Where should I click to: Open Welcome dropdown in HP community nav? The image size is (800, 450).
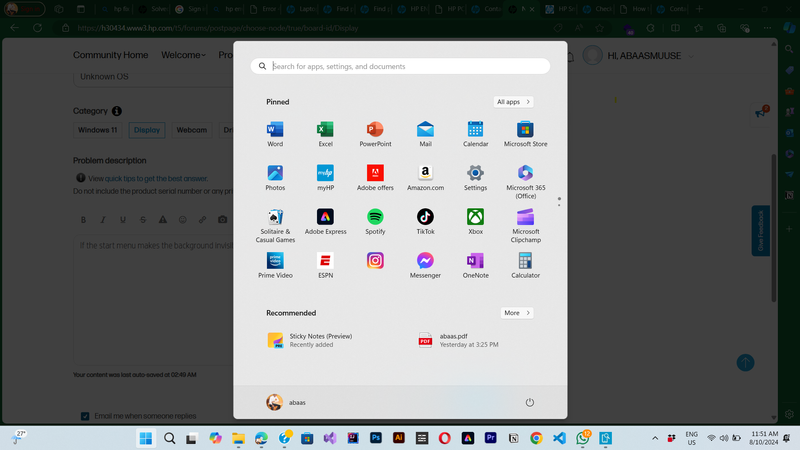pyautogui.click(x=183, y=55)
